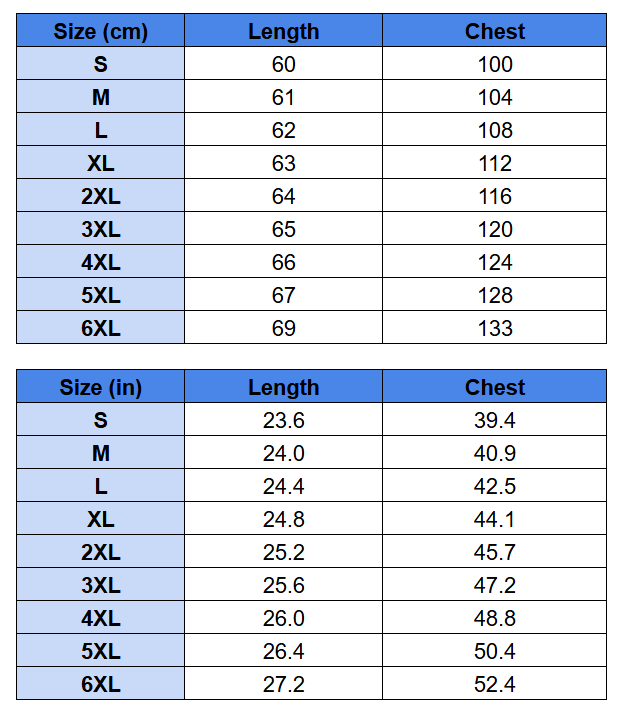Image resolution: width=620 pixels, height=711 pixels.
Task: Click the 52.4 chest value cell
Action: [x=494, y=683]
